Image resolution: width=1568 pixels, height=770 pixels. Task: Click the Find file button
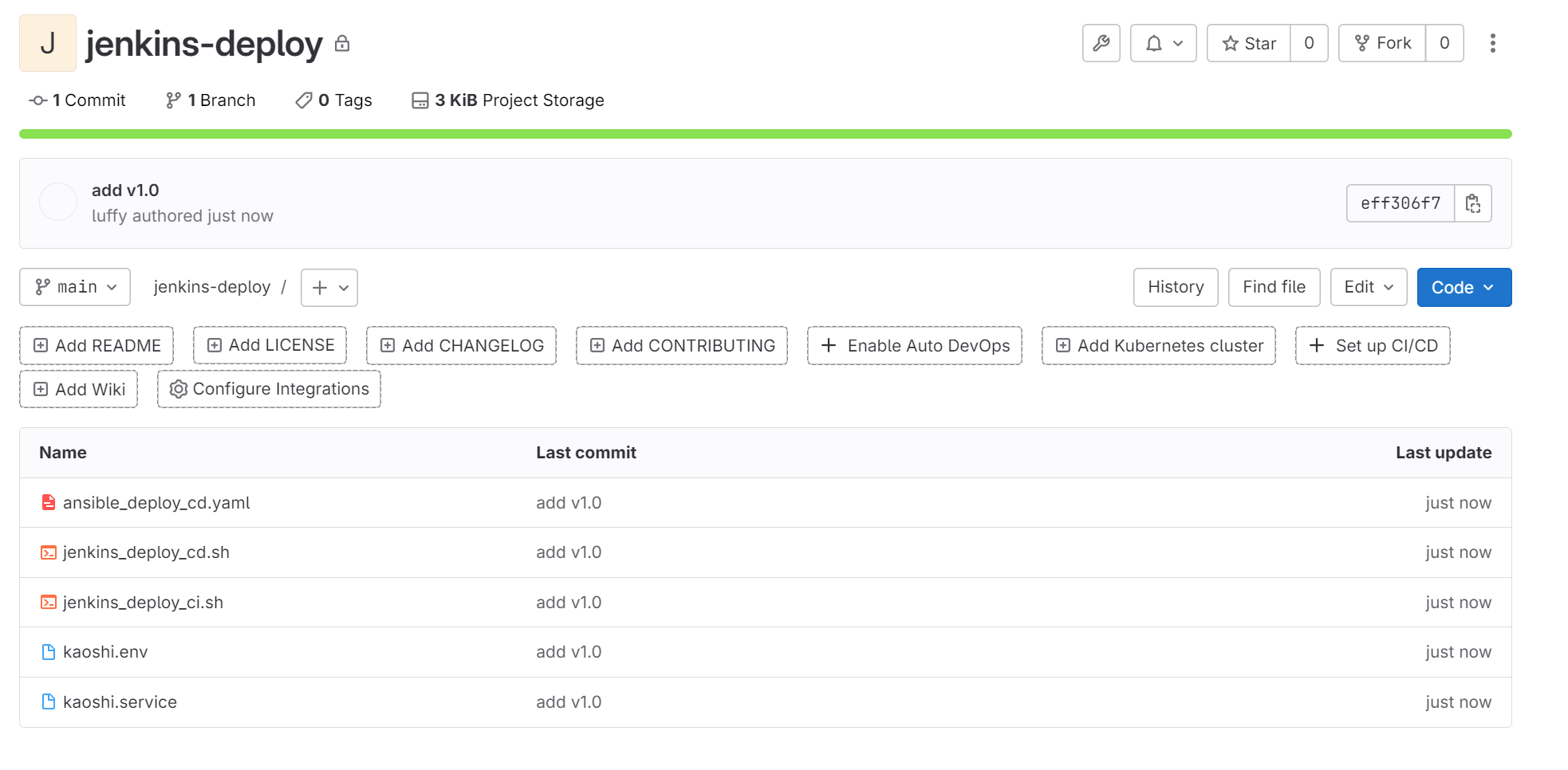point(1274,287)
